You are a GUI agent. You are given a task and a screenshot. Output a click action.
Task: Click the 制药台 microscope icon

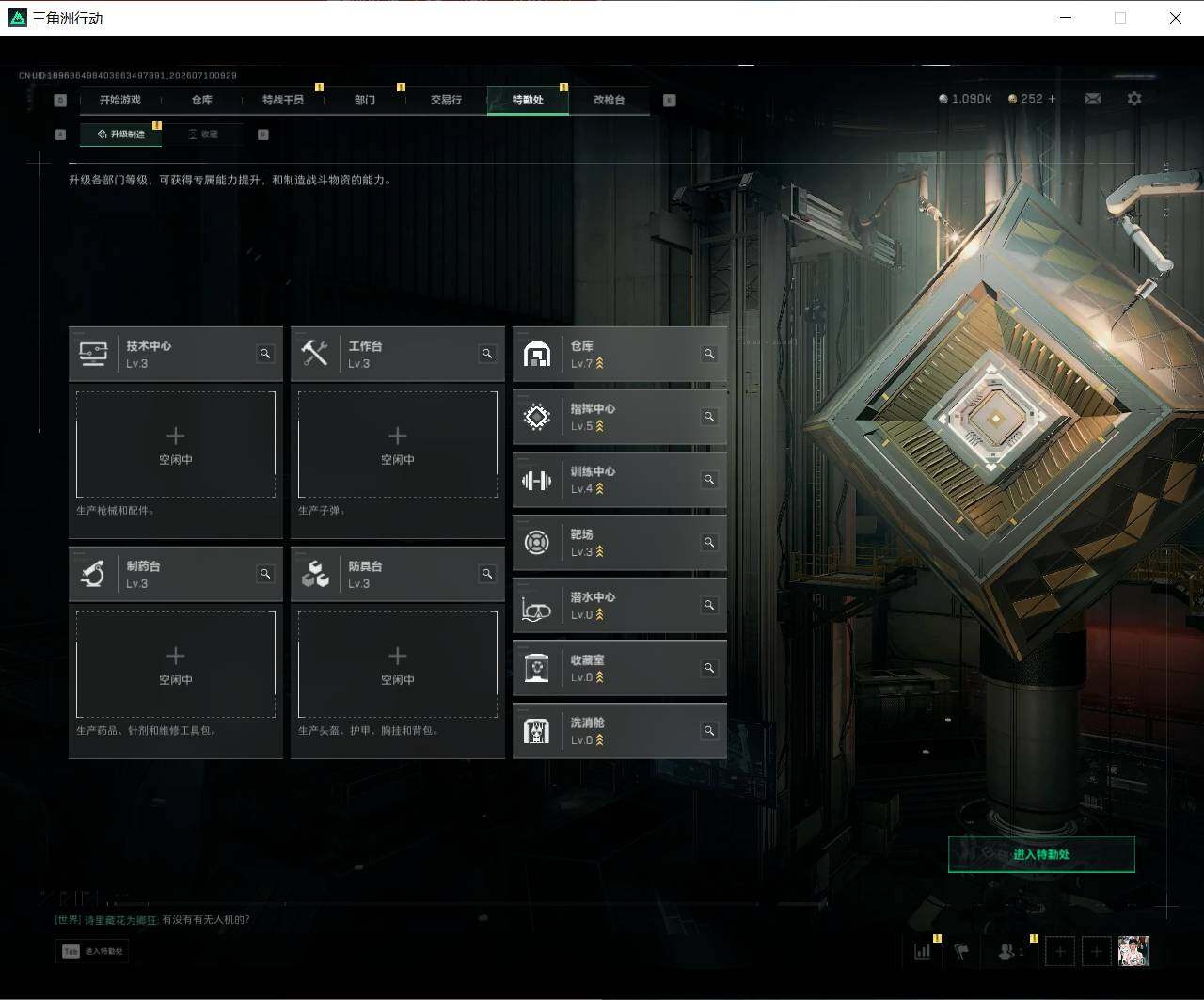click(92, 574)
